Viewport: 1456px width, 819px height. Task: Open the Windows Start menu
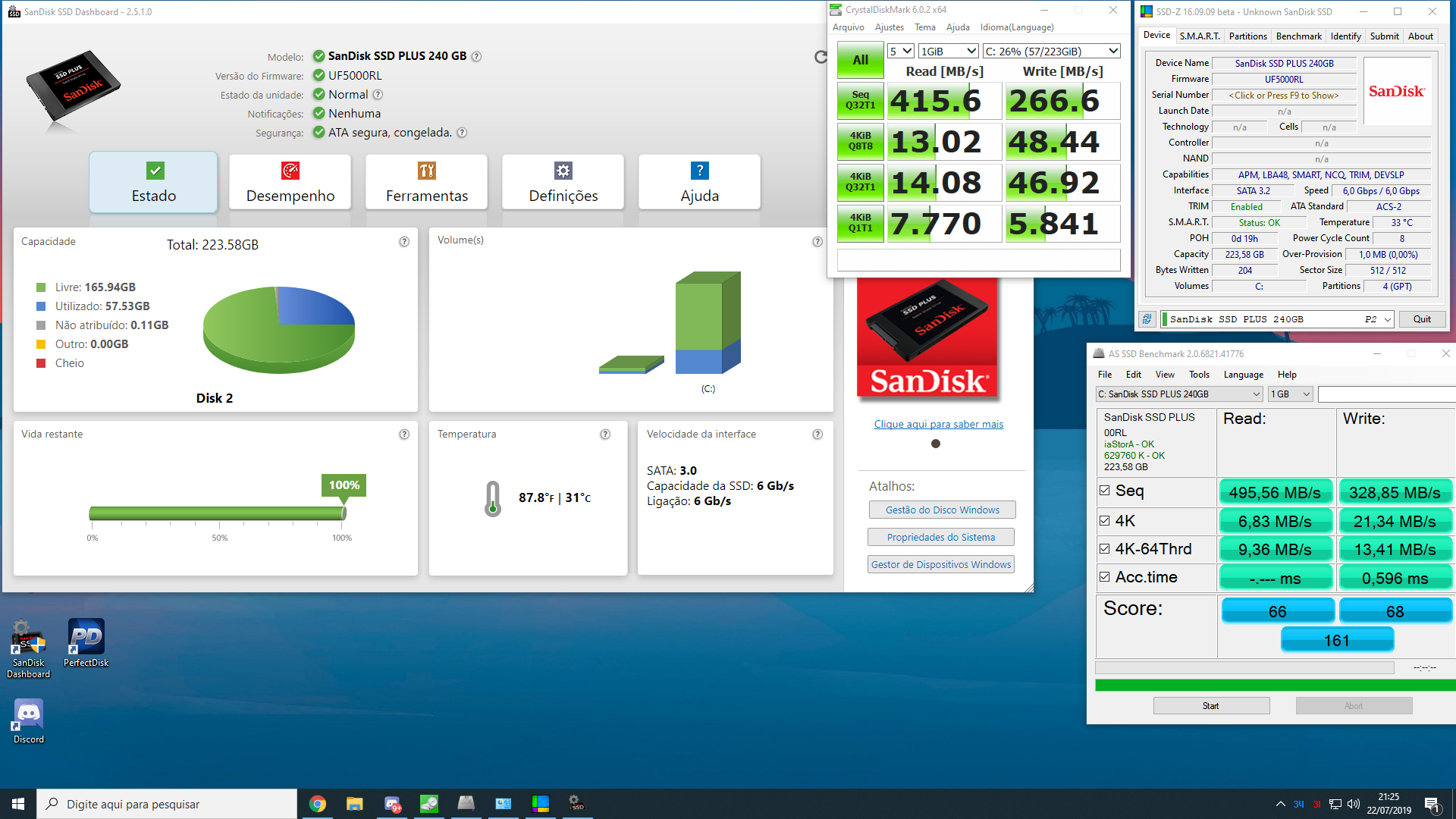[x=18, y=804]
